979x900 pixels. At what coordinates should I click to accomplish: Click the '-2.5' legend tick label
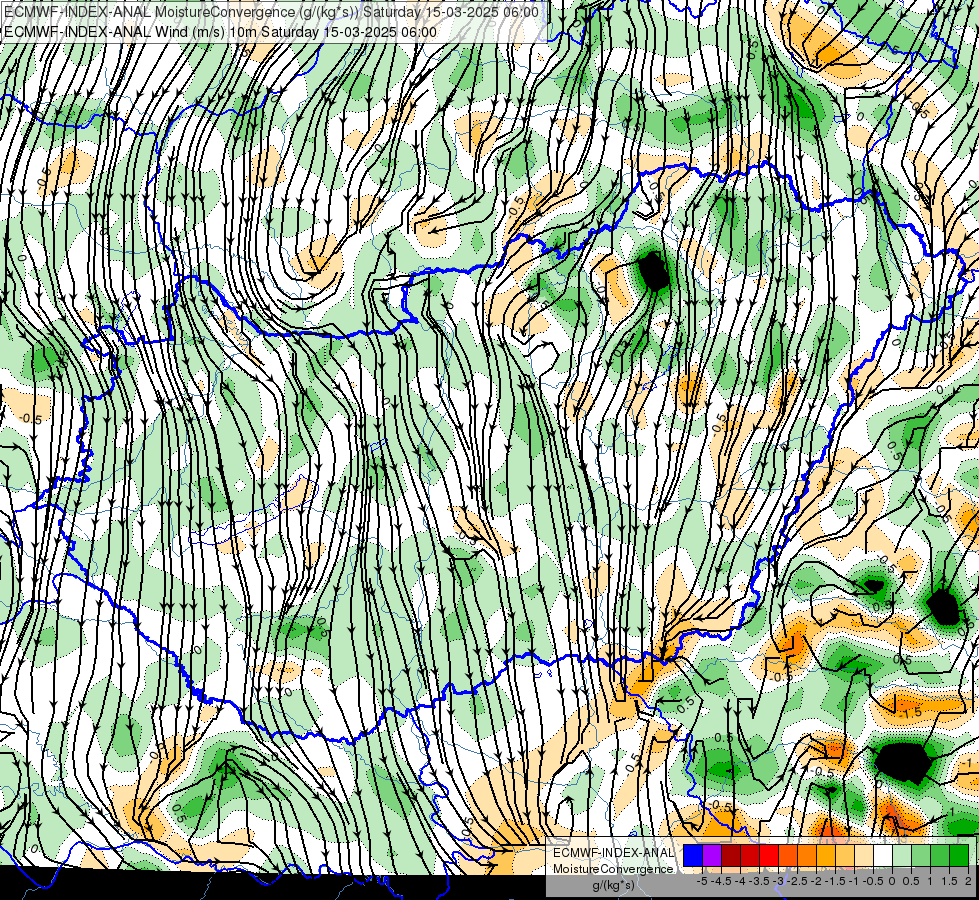797,881
